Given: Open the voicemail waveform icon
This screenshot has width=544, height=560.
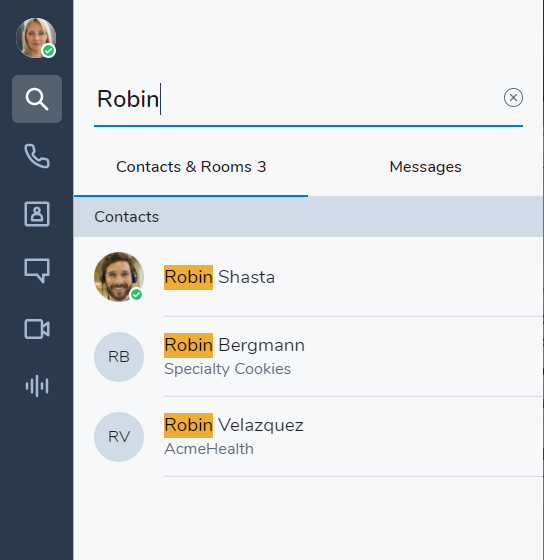Looking at the screenshot, I should pyautogui.click(x=37, y=386).
